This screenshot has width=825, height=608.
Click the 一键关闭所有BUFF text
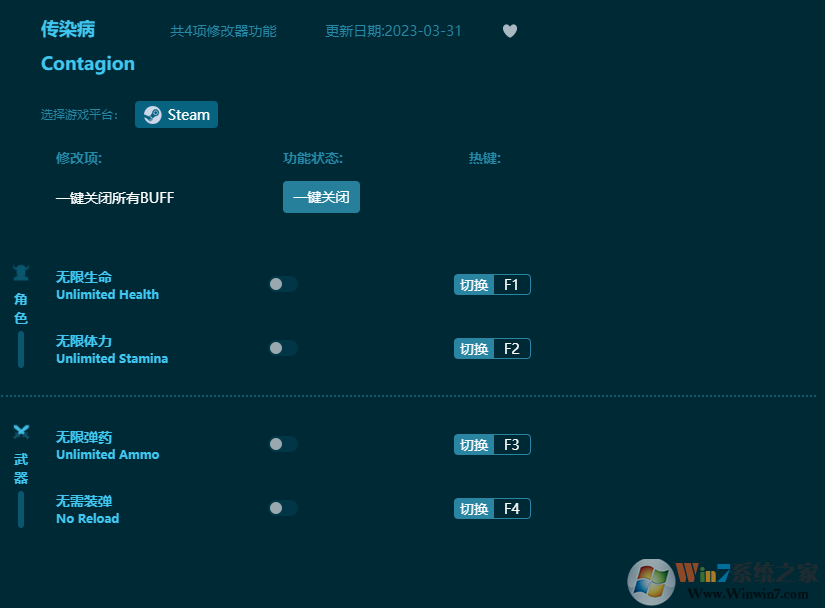[x=115, y=198]
